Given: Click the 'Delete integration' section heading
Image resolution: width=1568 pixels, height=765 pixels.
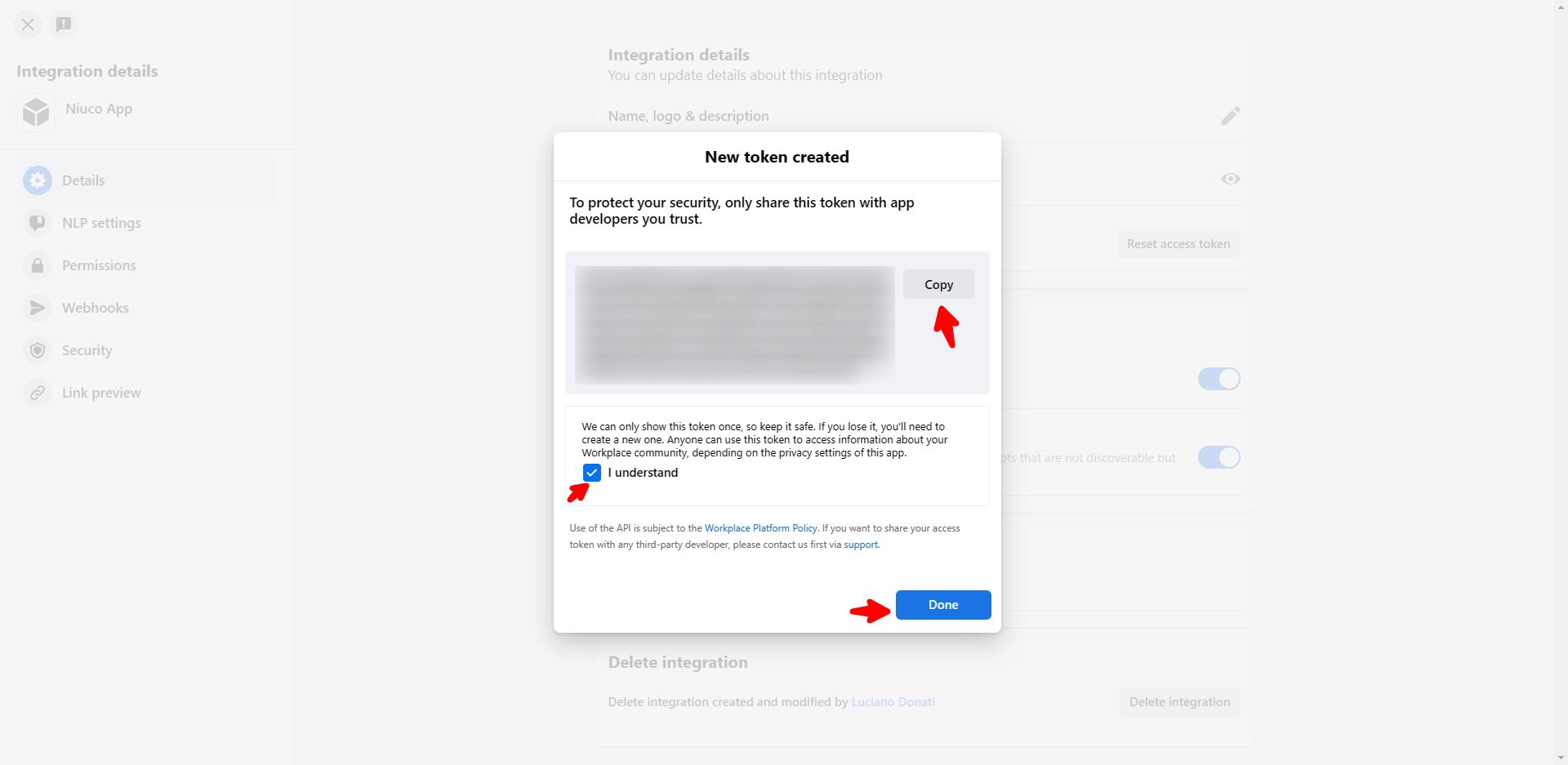Looking at the screenshot, I should (678, 662).
